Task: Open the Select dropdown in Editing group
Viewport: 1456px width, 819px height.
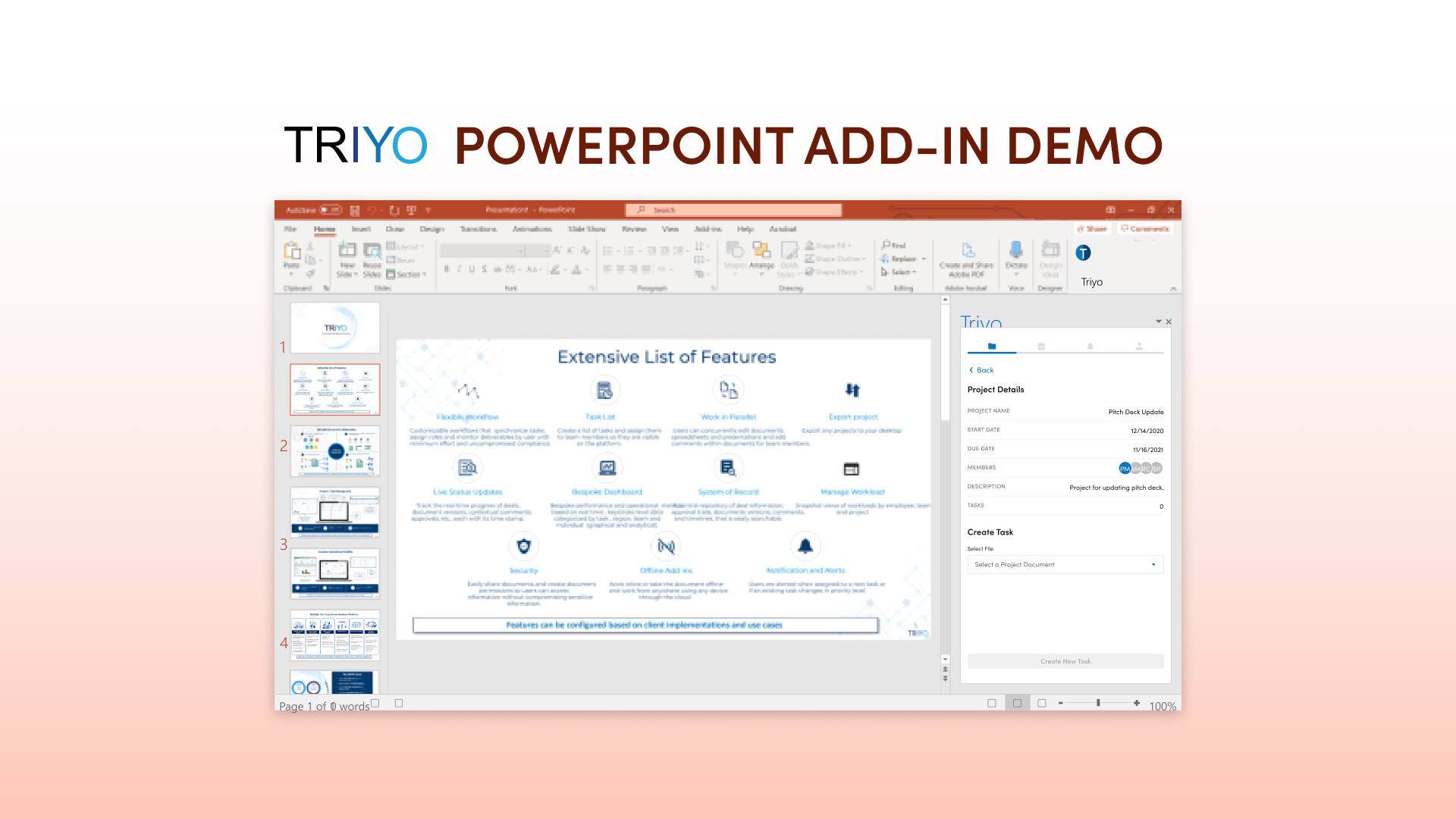Action: pyautogui.click(x=899, y=272)
